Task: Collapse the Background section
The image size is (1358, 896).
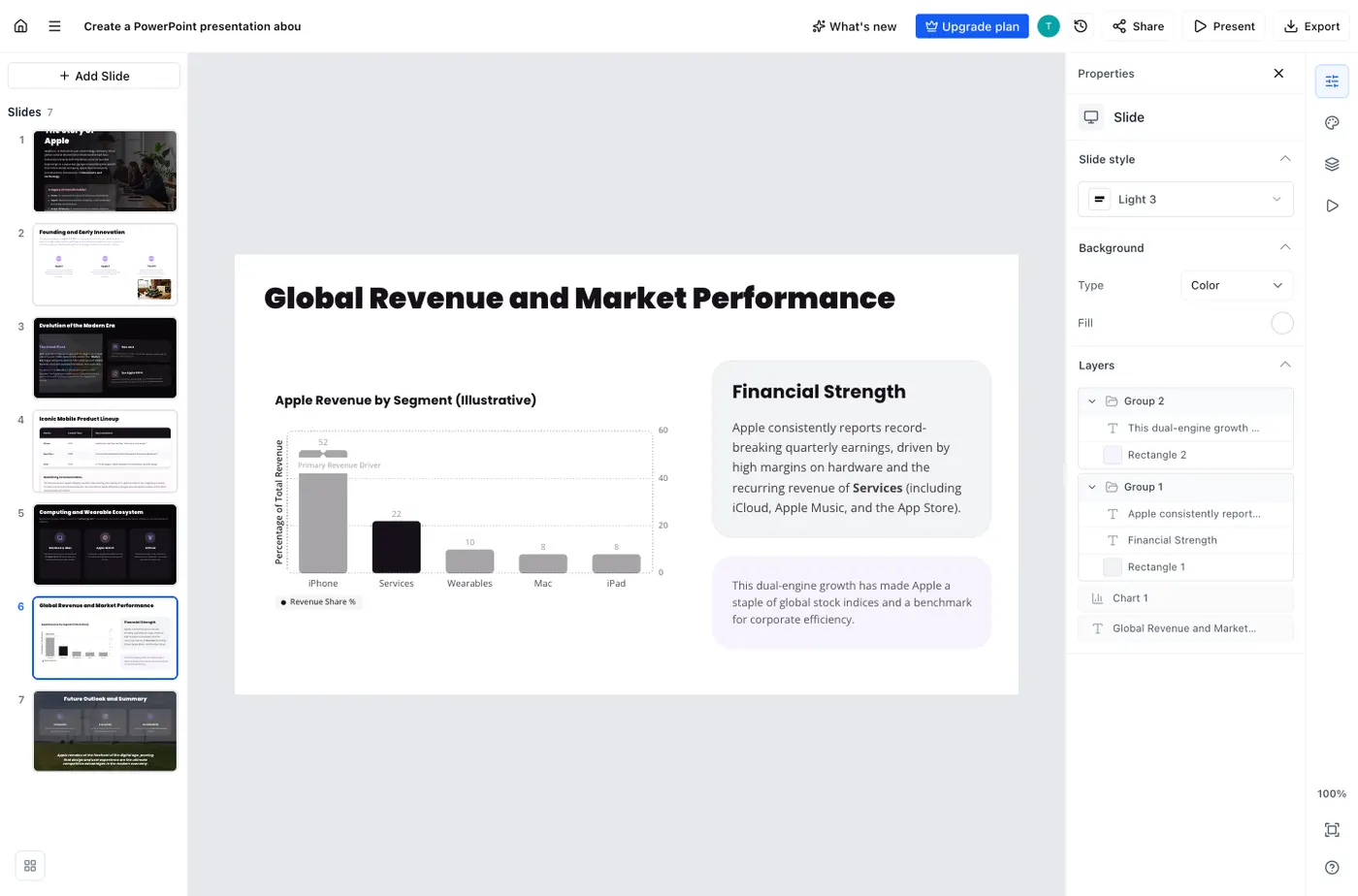Action: (1285, 247)
